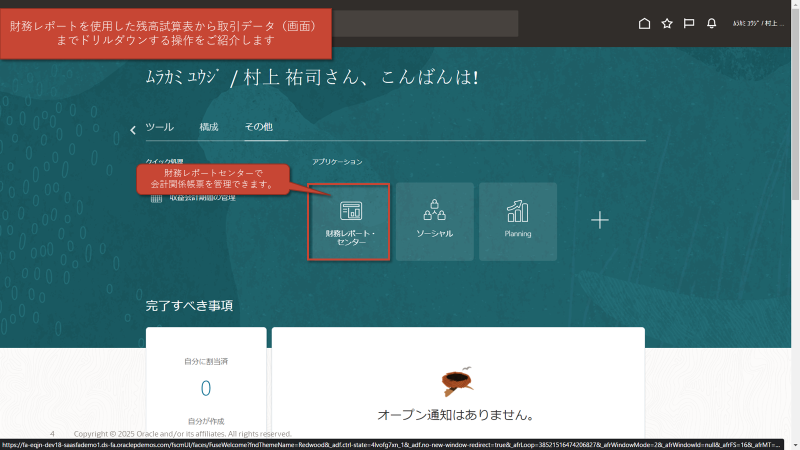Click the 完了すべき事項 heading
This screenshot has height=450, width=800.
pos(189,306)
